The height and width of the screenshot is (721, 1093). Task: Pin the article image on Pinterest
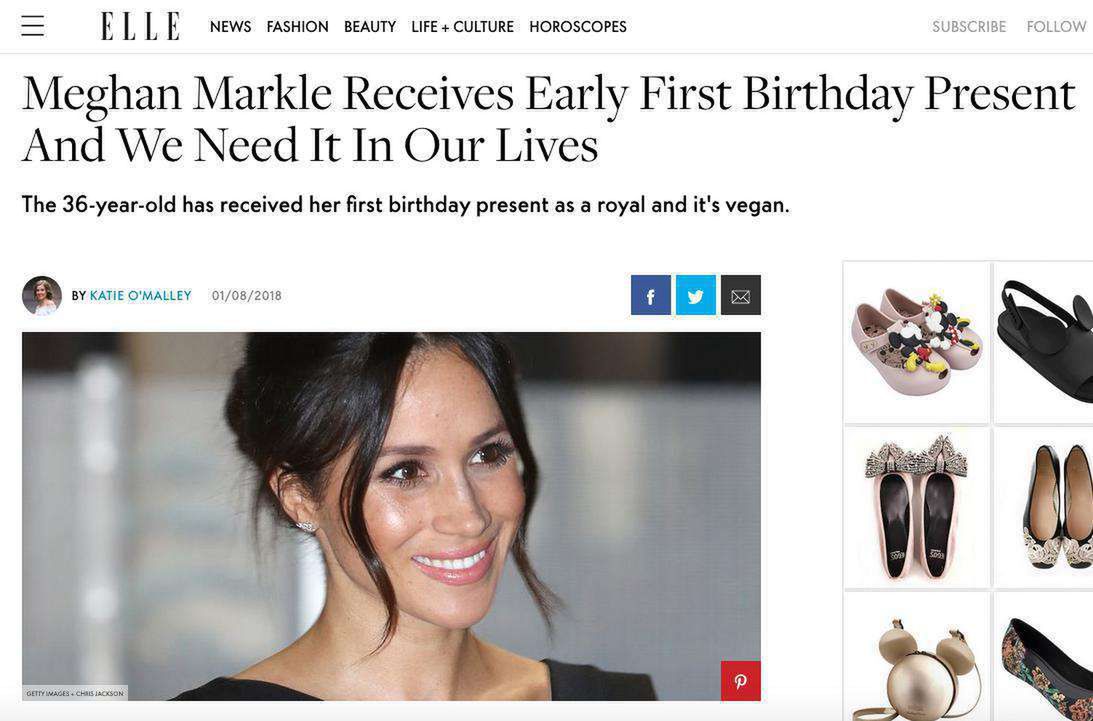740,681
